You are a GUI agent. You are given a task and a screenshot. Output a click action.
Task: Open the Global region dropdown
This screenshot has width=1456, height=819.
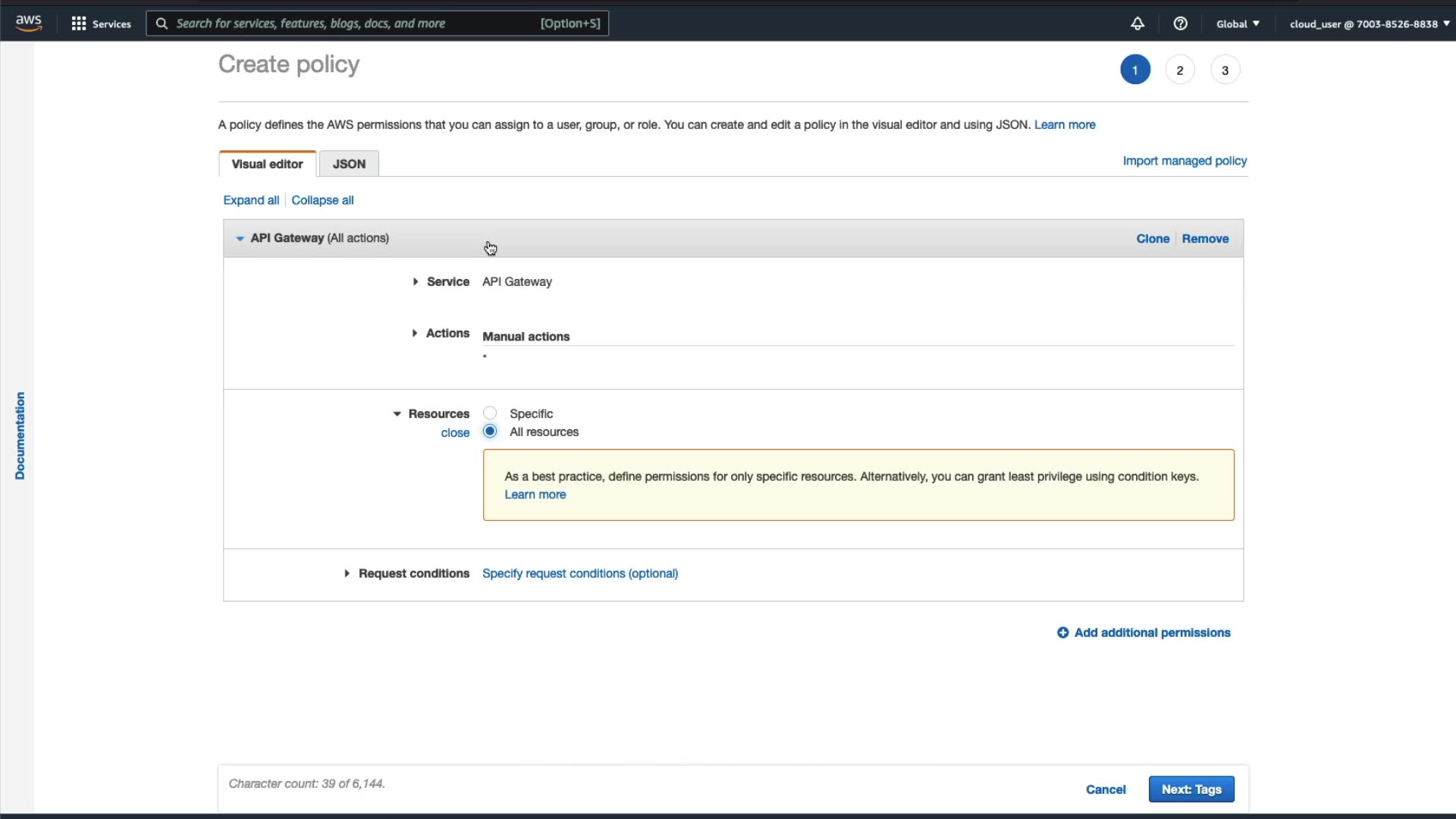coord(1237,24)
